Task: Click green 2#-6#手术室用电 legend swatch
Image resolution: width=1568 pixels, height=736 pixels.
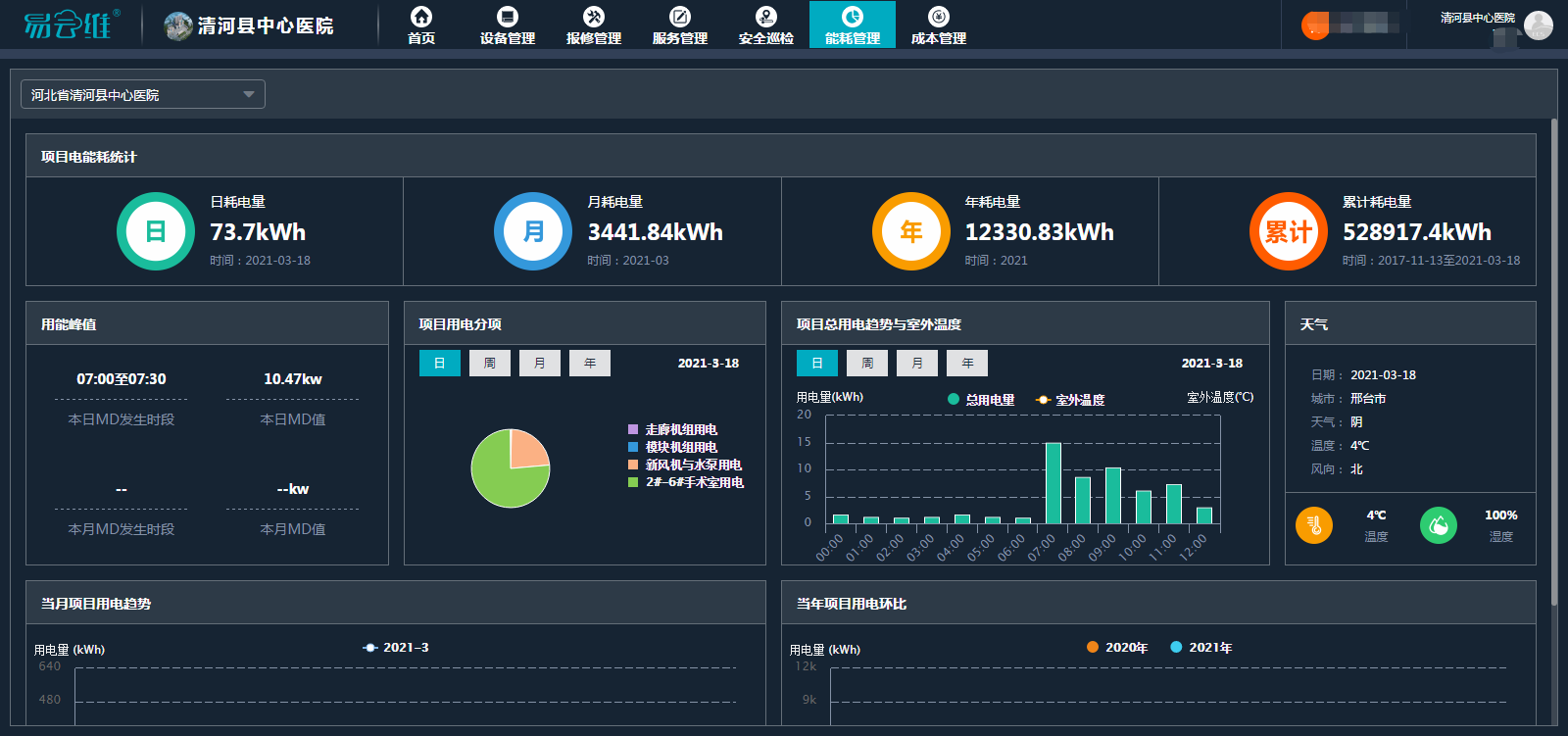Action: (633, 482)
